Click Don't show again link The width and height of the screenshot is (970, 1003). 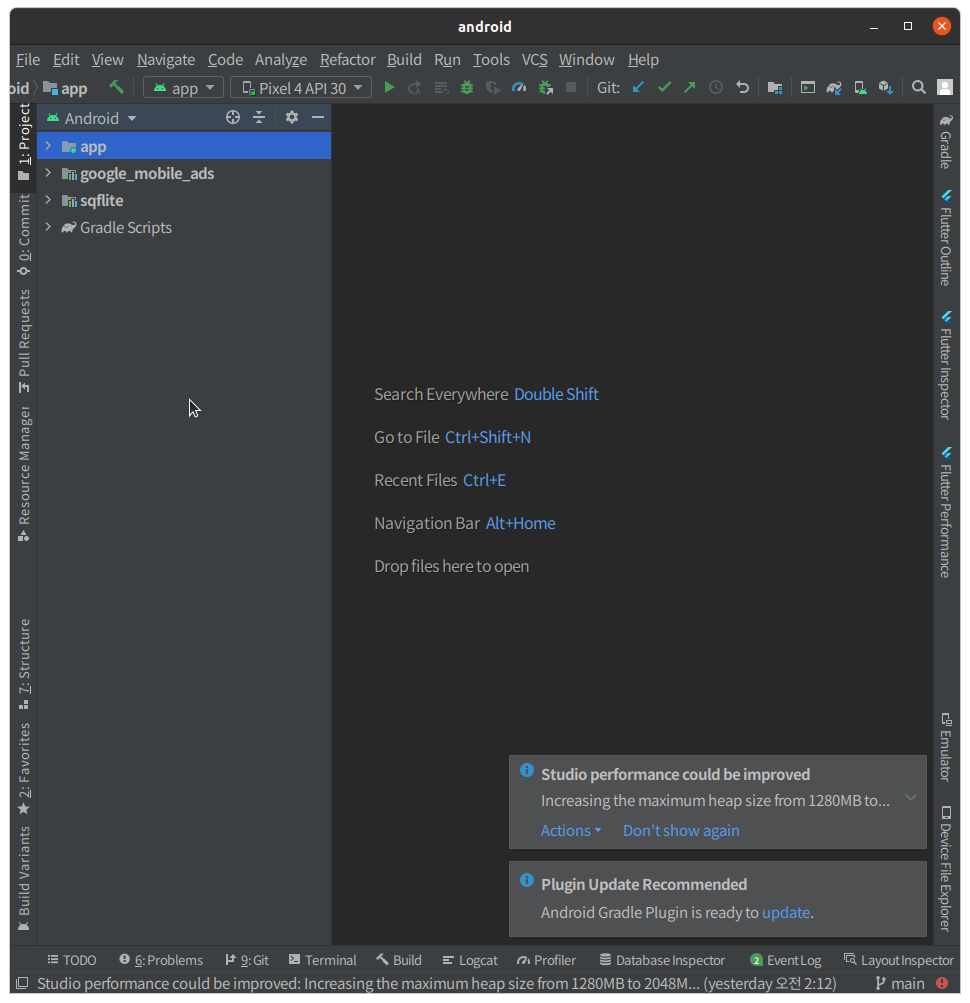pyautogui.click(x=681, y=830)
